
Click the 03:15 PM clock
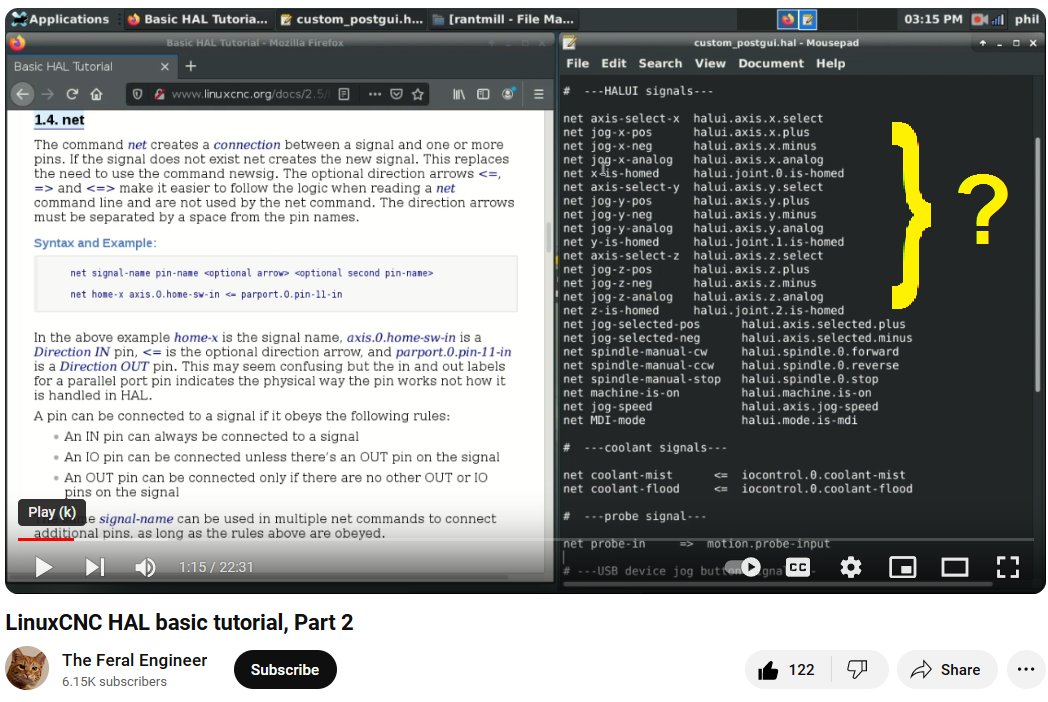[933, 19]
